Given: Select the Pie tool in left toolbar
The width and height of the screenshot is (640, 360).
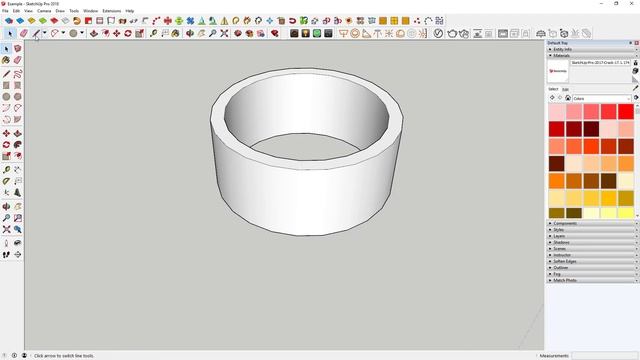Looking at the screenshot, I should click(18, 120).
